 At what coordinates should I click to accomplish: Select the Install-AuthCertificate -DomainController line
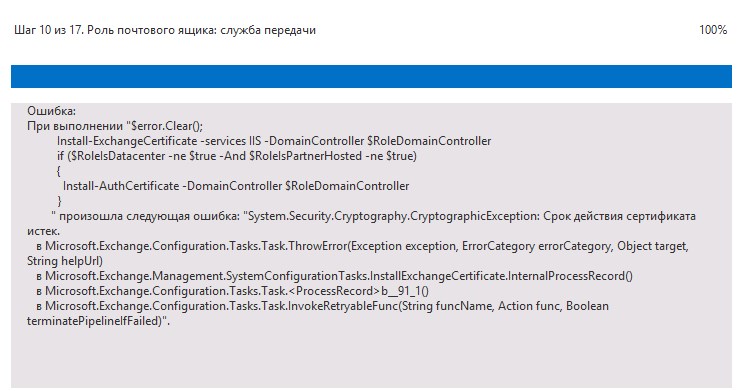click(236, 186)
